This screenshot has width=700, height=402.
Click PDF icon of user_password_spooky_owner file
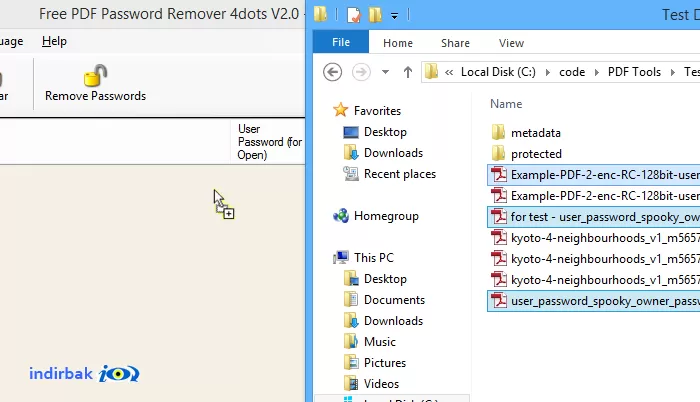(499, 301)
